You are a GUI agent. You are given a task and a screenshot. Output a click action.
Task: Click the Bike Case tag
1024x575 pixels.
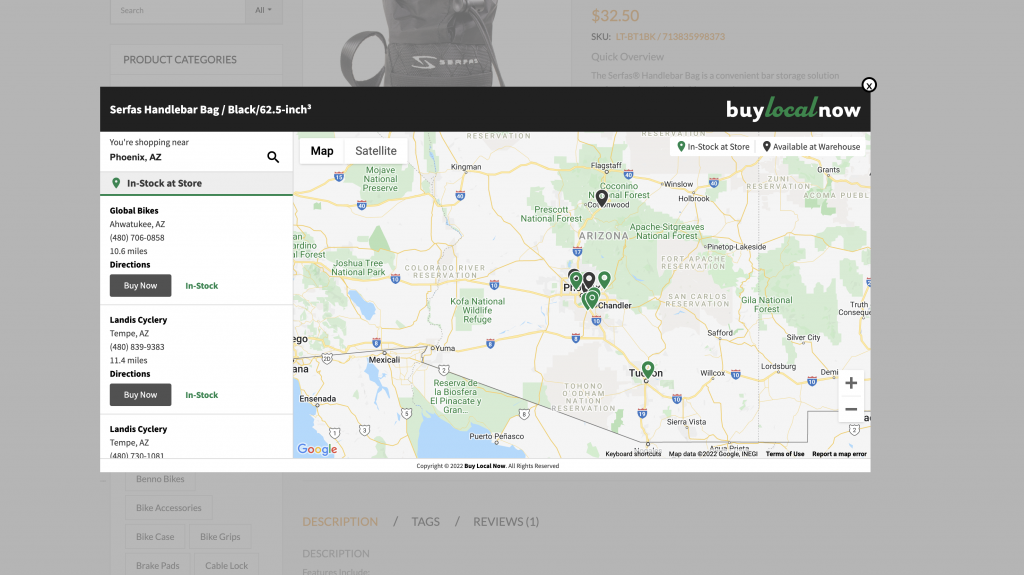click(155, 536)
